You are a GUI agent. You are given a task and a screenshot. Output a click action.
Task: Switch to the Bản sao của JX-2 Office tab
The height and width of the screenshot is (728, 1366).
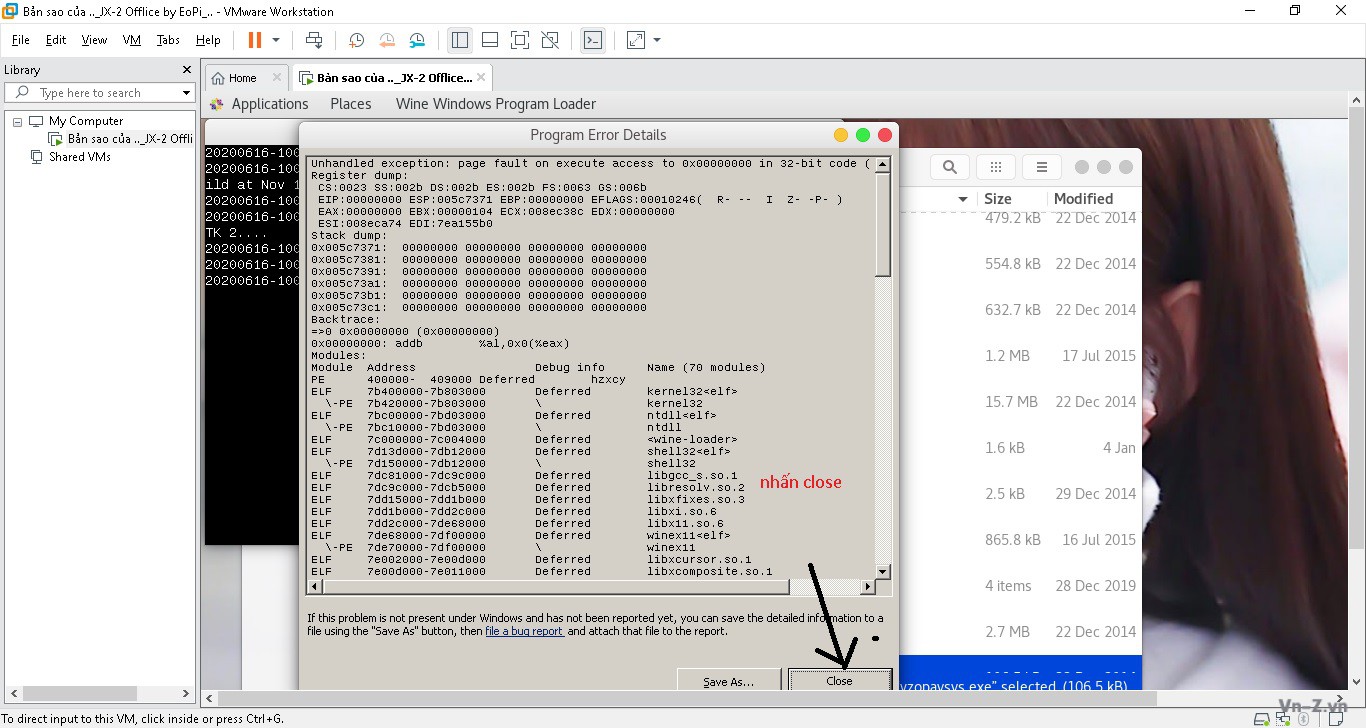[394, 78]
